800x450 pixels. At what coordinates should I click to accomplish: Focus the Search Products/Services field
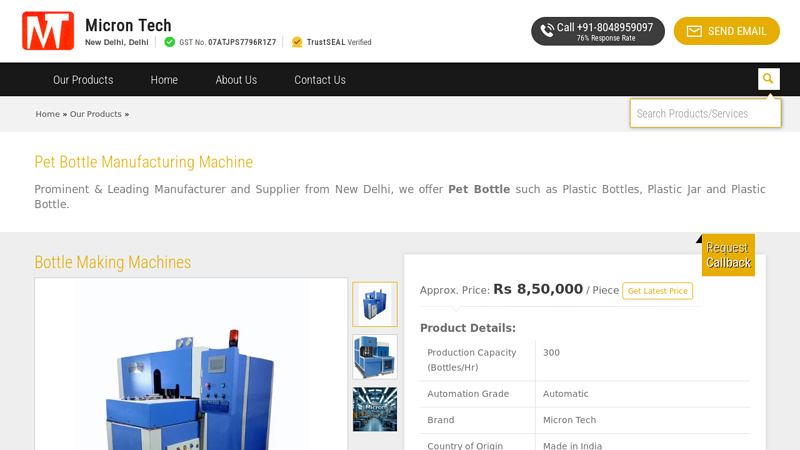(x=705, y=113)
